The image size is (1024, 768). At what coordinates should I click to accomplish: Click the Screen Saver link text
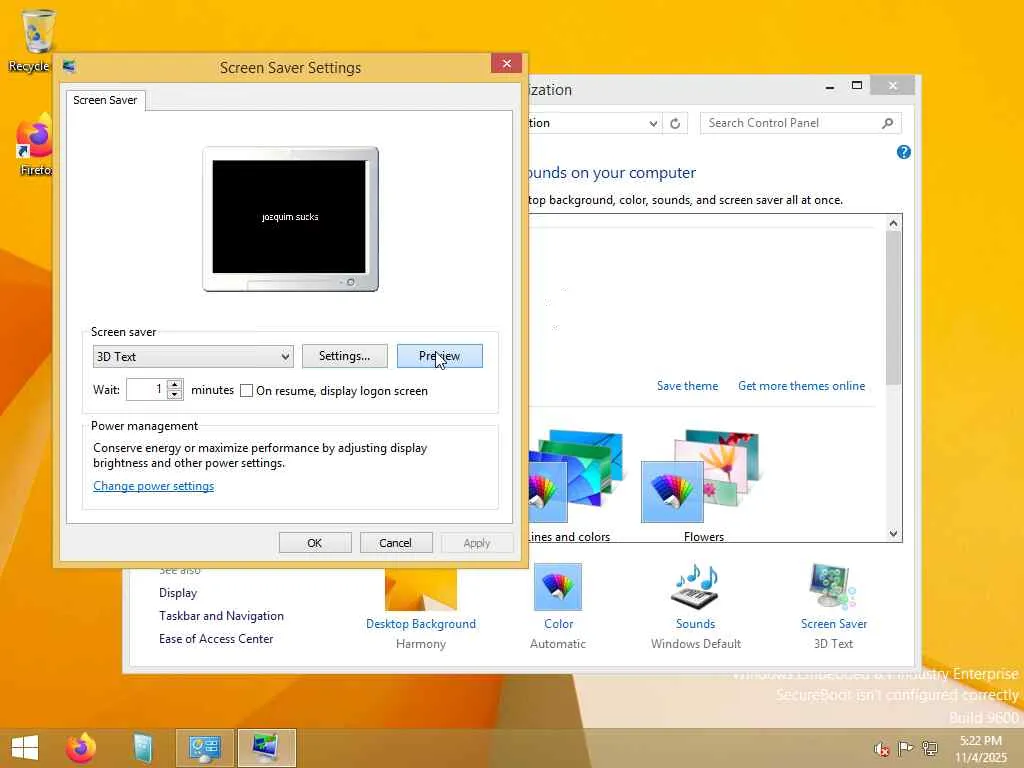pyautogui.click(x=833, y=624)
